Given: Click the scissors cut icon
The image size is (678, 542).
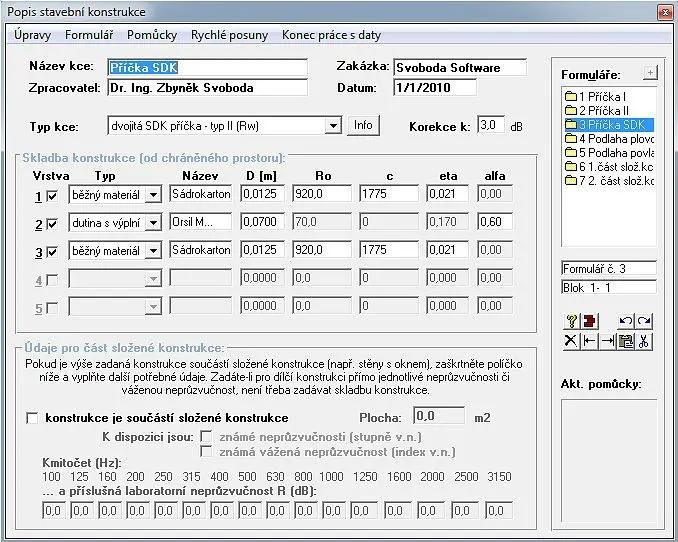Looking at the screenshot, I should (644, 341).
